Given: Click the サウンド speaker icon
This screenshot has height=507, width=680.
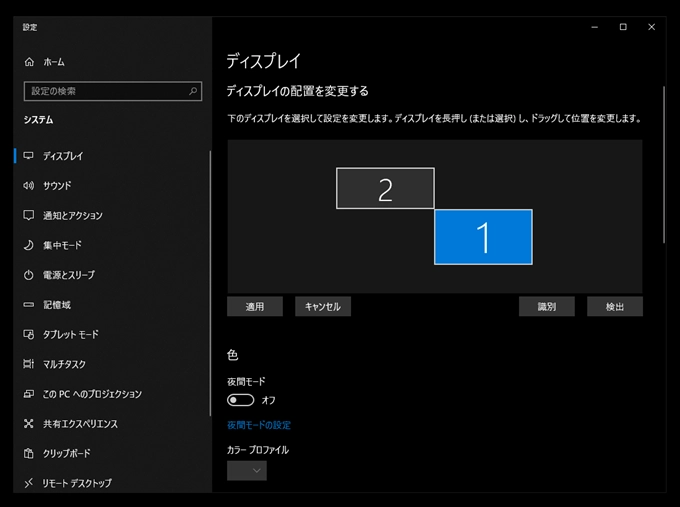Looking at the screenshot, I should (x=29, y=186).
